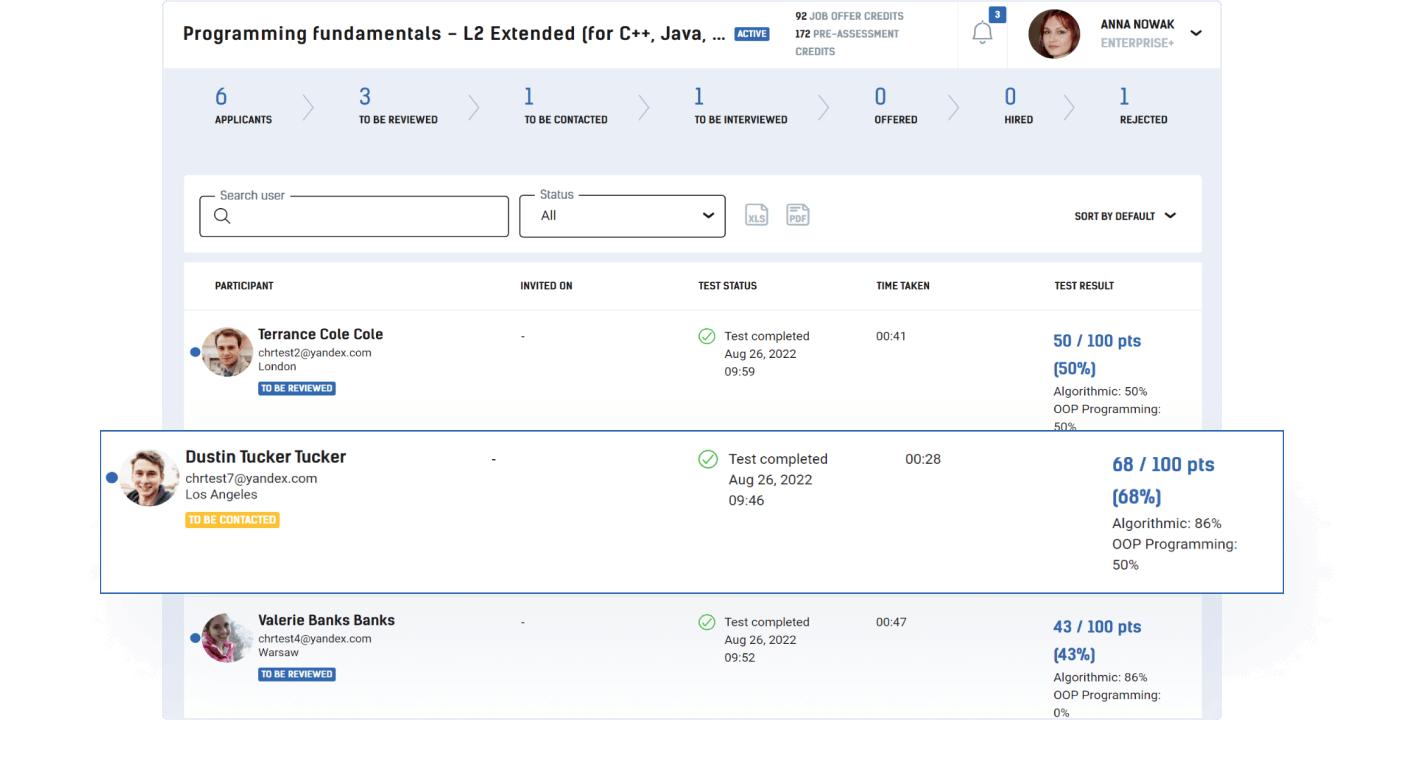Switch to the To Be Reviewed stage
Viewport: 1424px width, 774px height.
click(398, 106)
